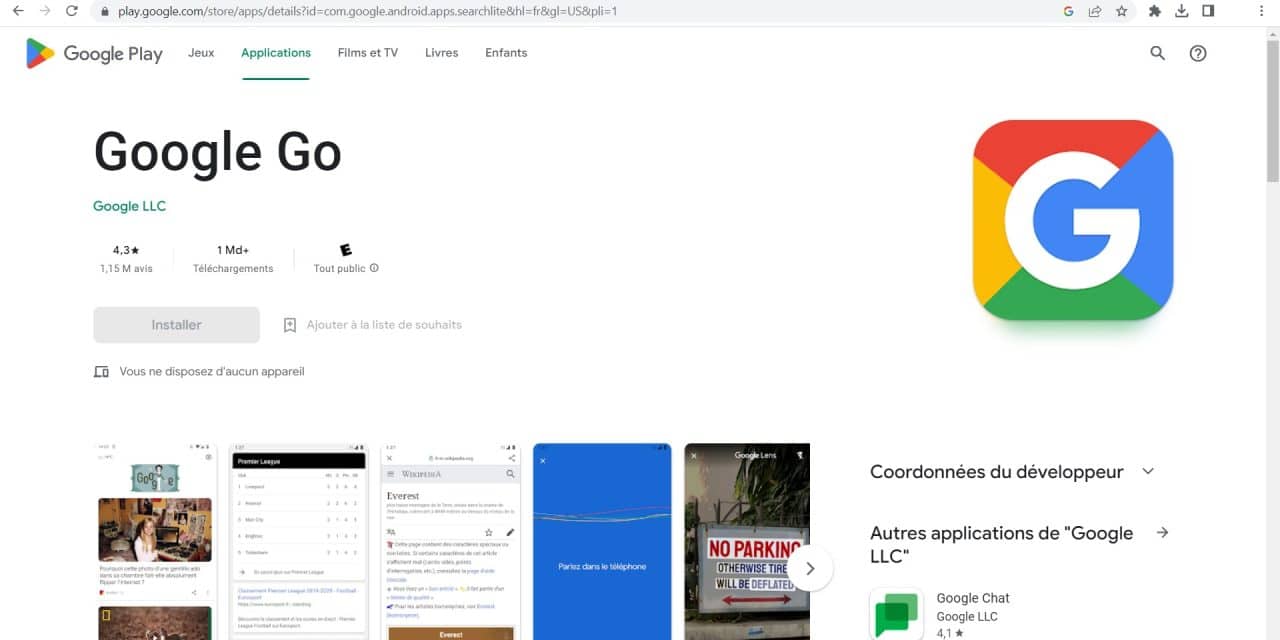1280x640 pixels.
Task: Open Autres applications de Google LLC arrow
Action: coord(1162,533)
